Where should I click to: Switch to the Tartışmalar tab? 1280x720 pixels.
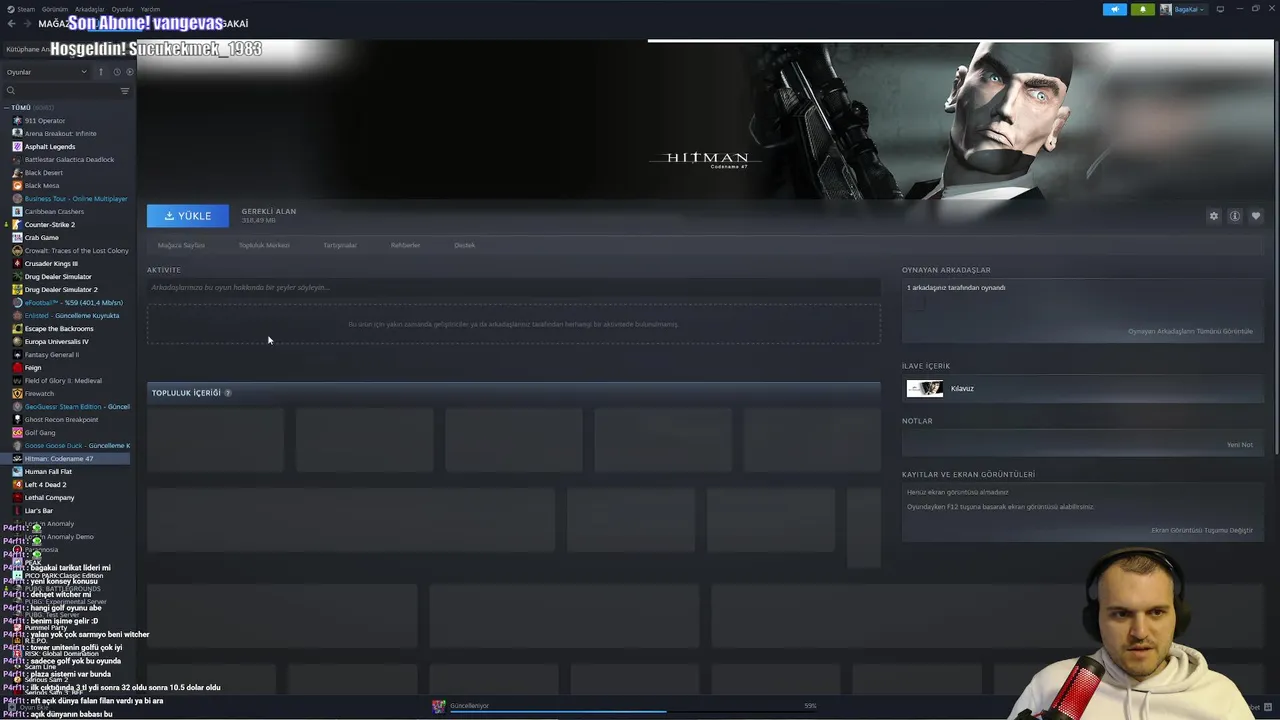(x=340, y=245)
